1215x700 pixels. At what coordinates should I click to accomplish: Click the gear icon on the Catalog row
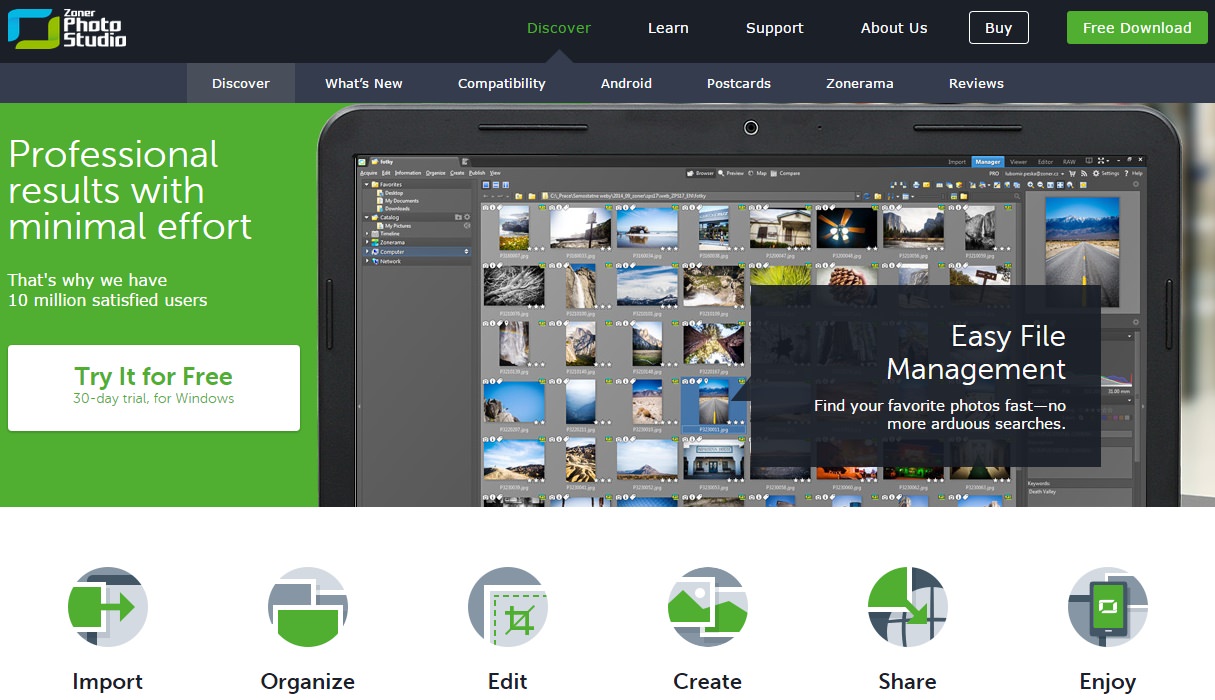pyautogui.click(x=467, y=217)
